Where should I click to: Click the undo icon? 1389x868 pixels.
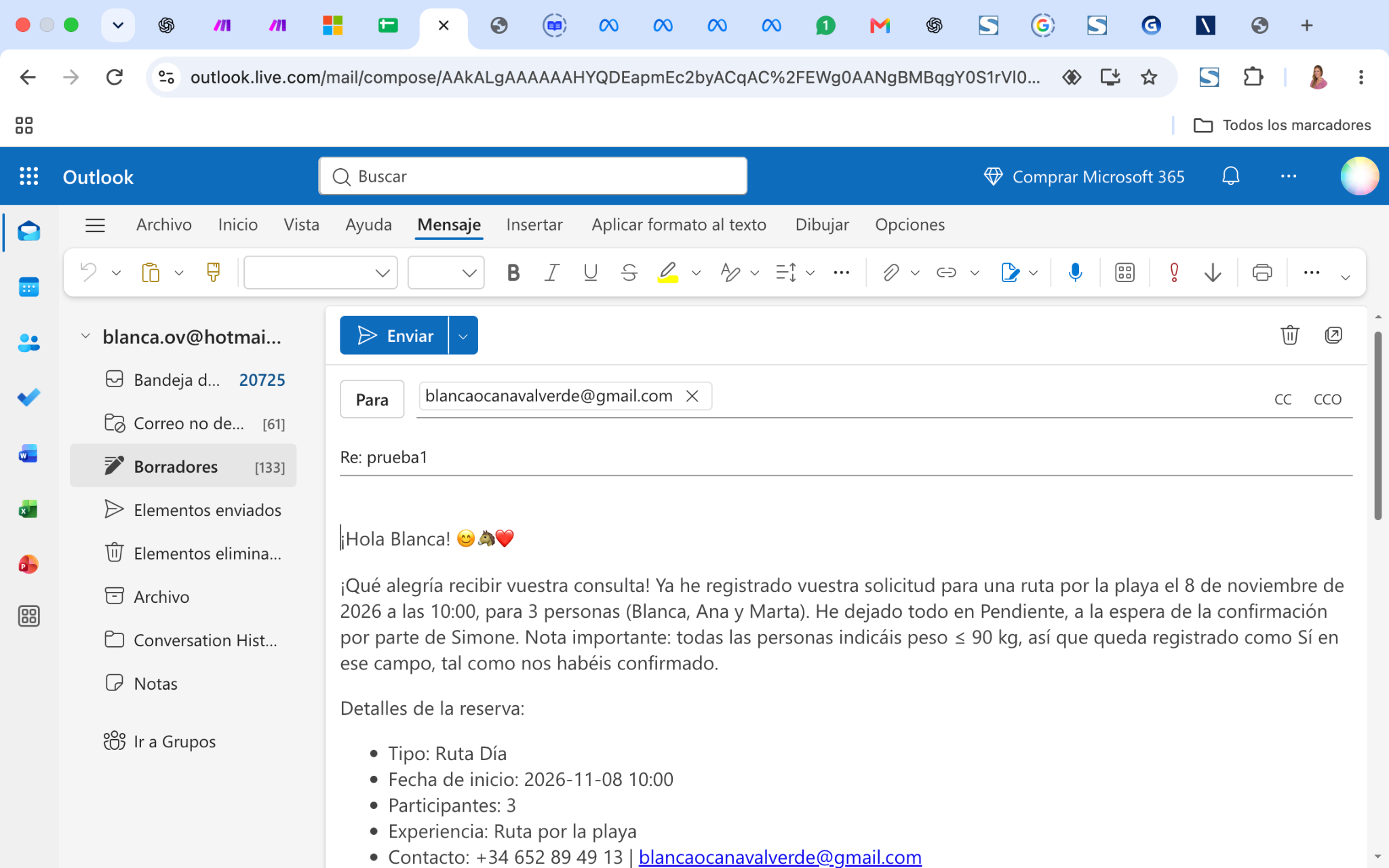(88, 273)
